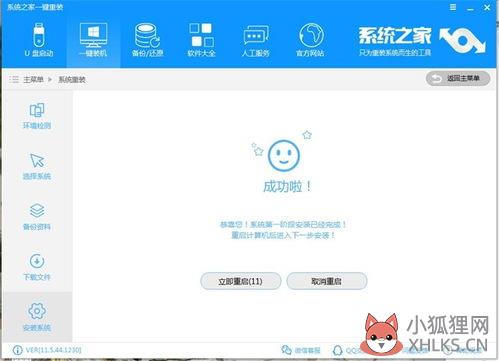Close the 系统之家 window
The image size is (499, 361).
pos(487,7)
